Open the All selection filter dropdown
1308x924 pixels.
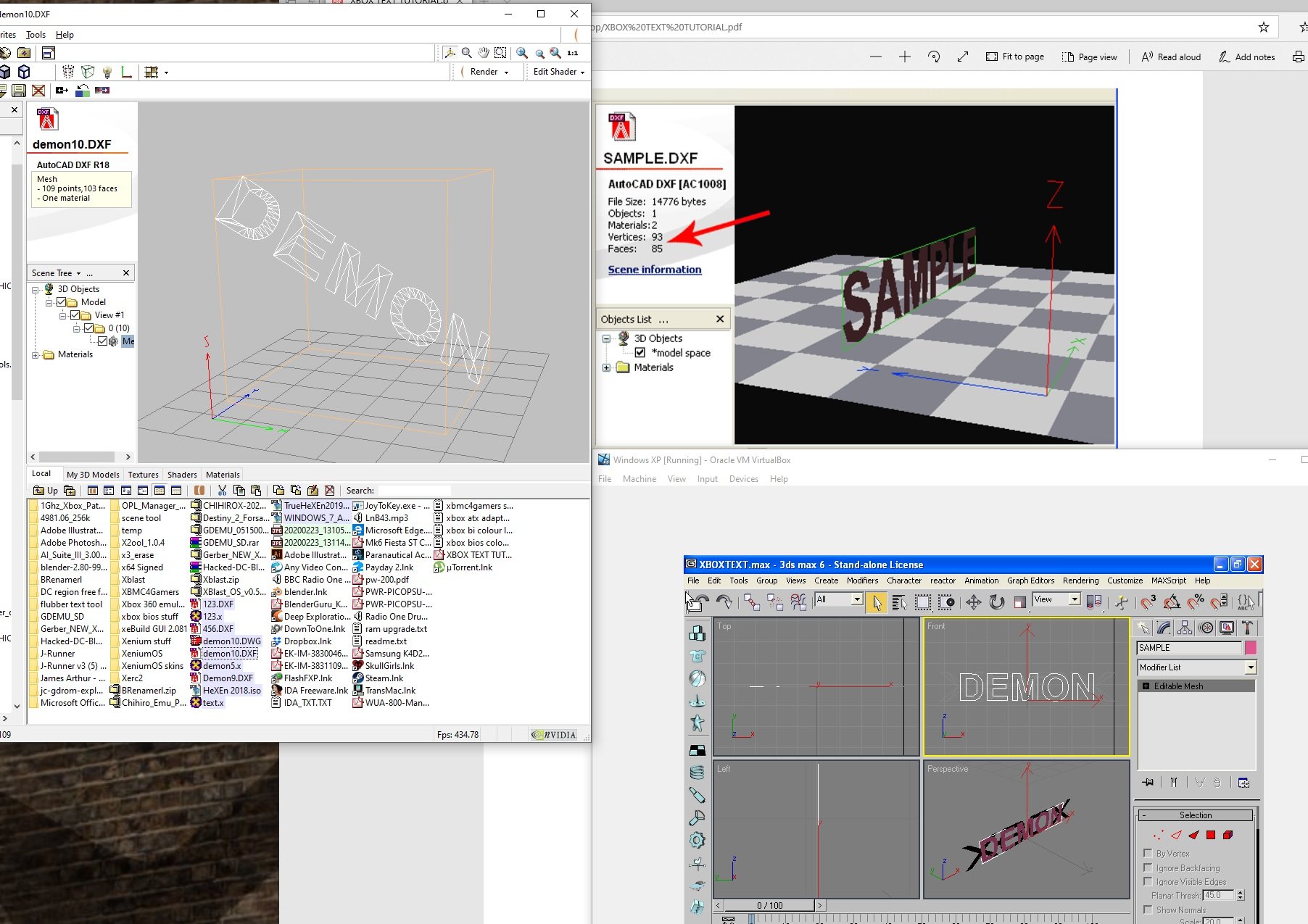tap(857, 599)
